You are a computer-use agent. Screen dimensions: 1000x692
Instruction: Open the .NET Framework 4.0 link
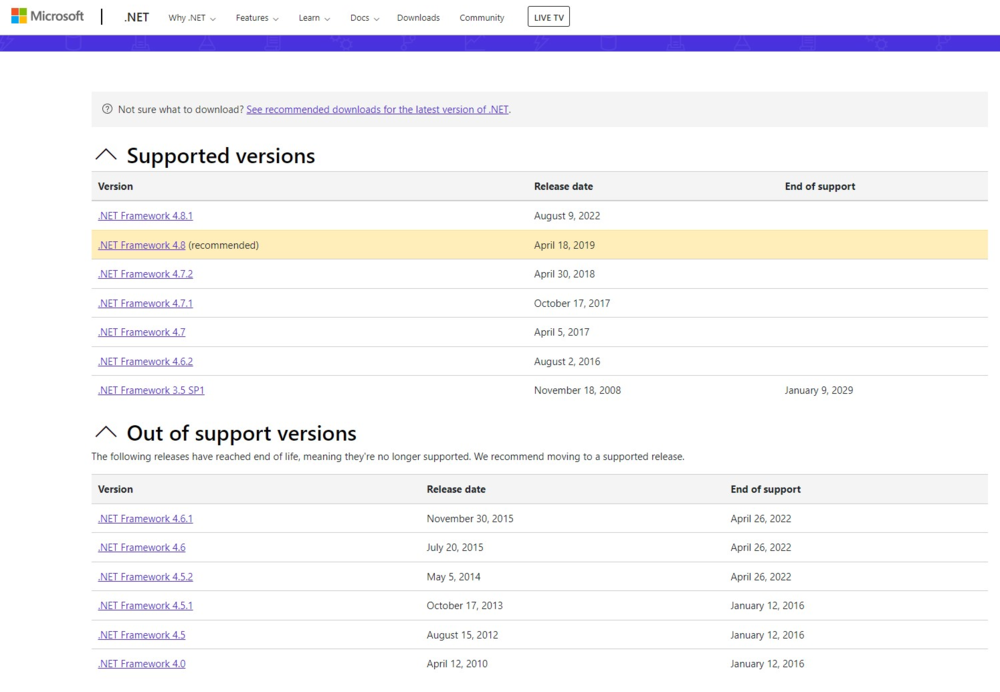click(141, 664)
